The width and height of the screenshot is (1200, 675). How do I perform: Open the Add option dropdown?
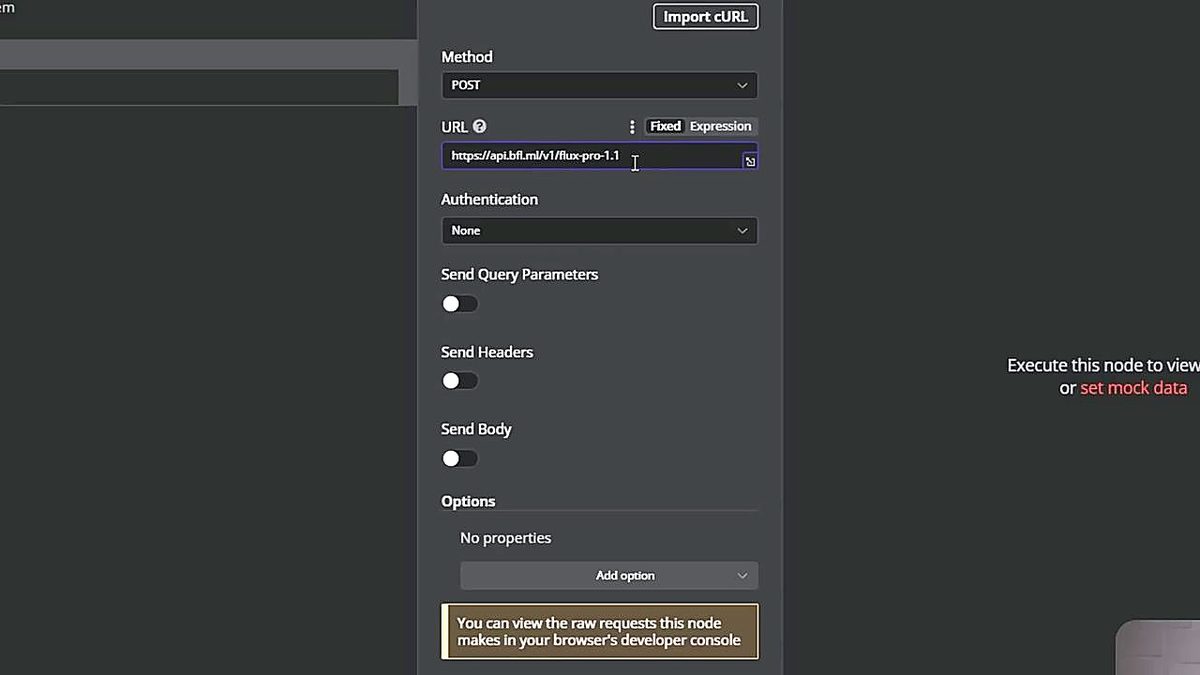pyautogui.click(x=609, y=575)
